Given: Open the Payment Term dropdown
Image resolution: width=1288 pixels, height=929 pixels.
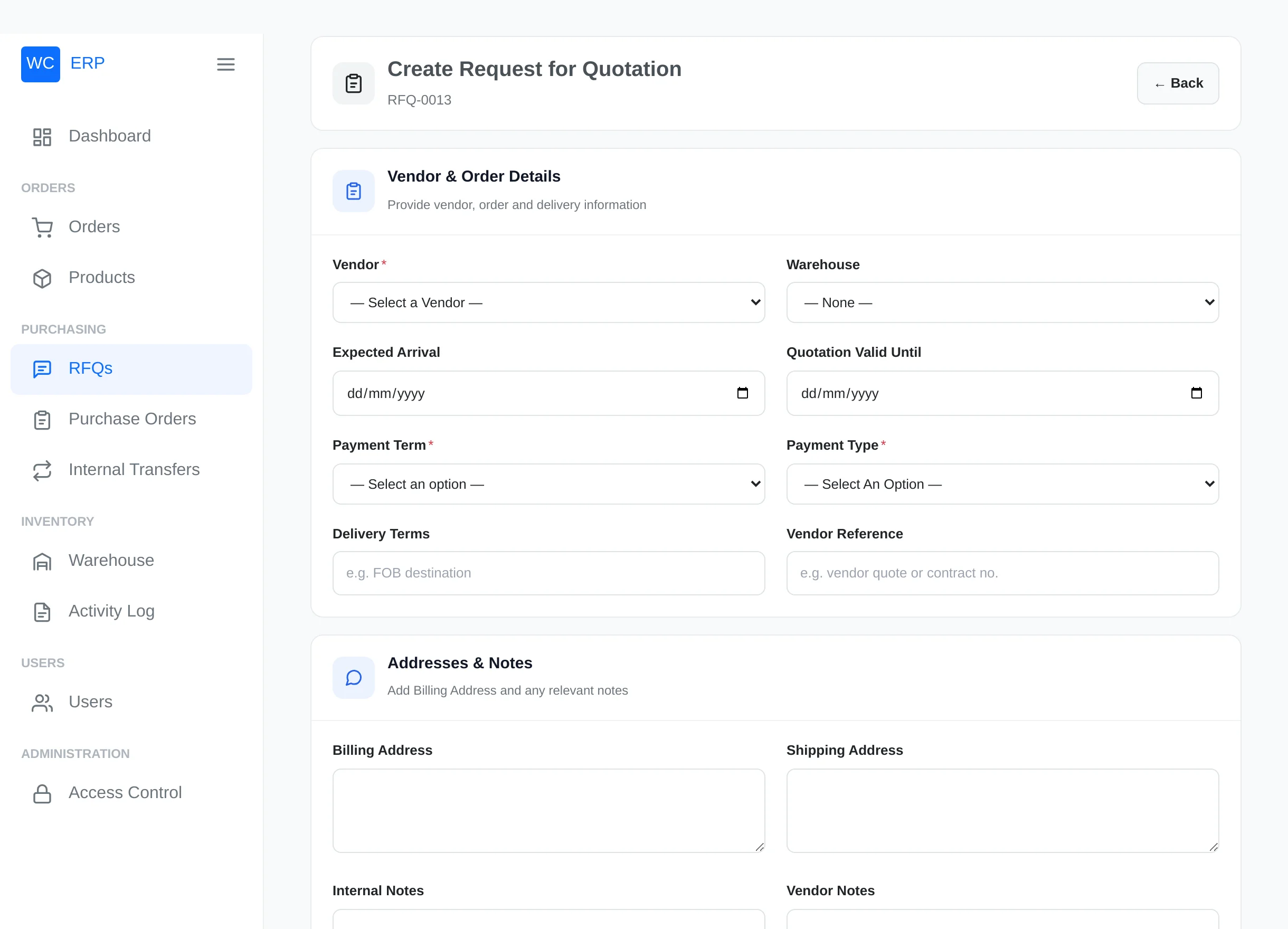Looking at the screenshot, I should tap(548, 484).
